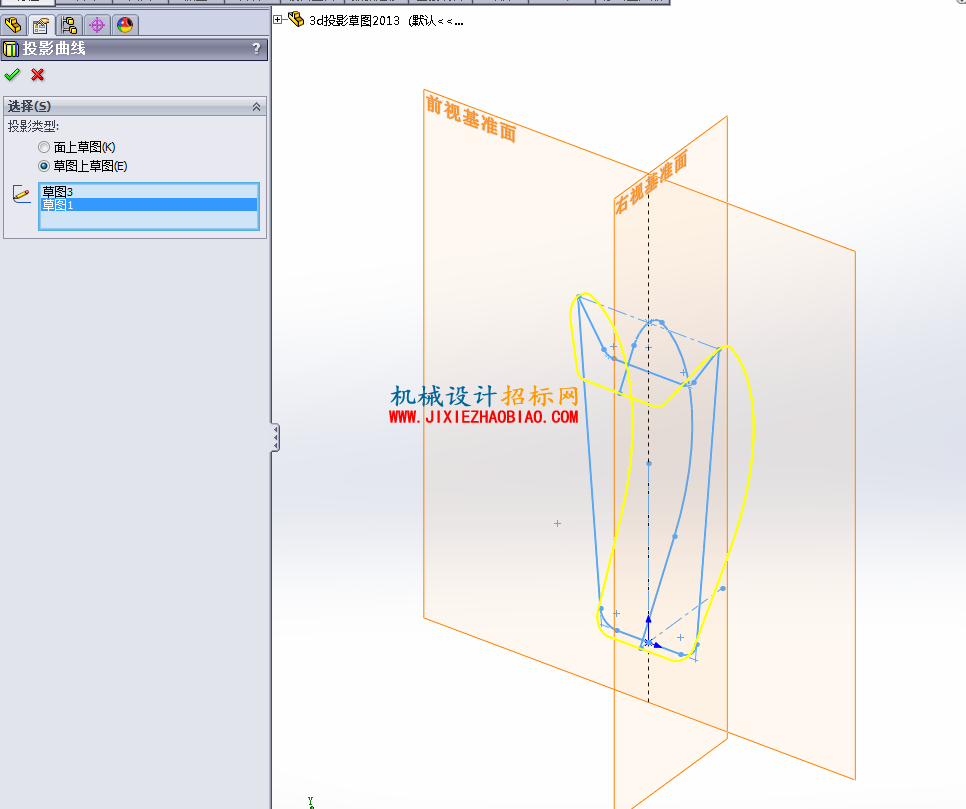Screen dimensions: 966x809
Task: Open help for 投影曲线 panel
Action: coord(256,49)
